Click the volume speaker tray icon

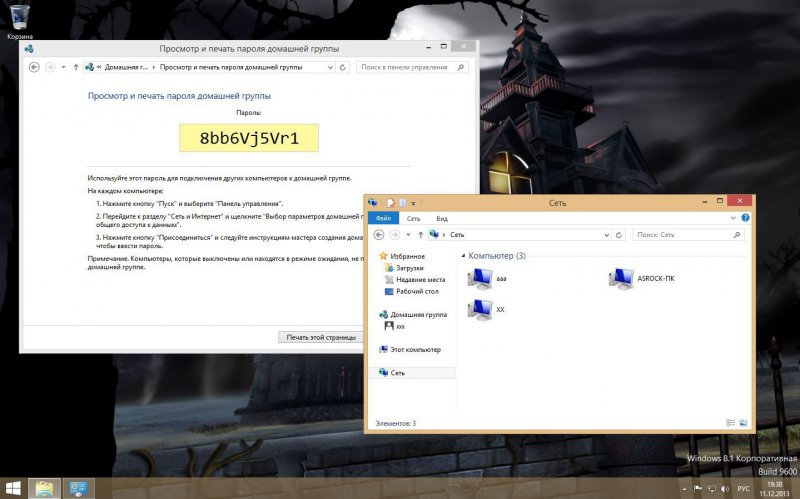tap(725, 489)
